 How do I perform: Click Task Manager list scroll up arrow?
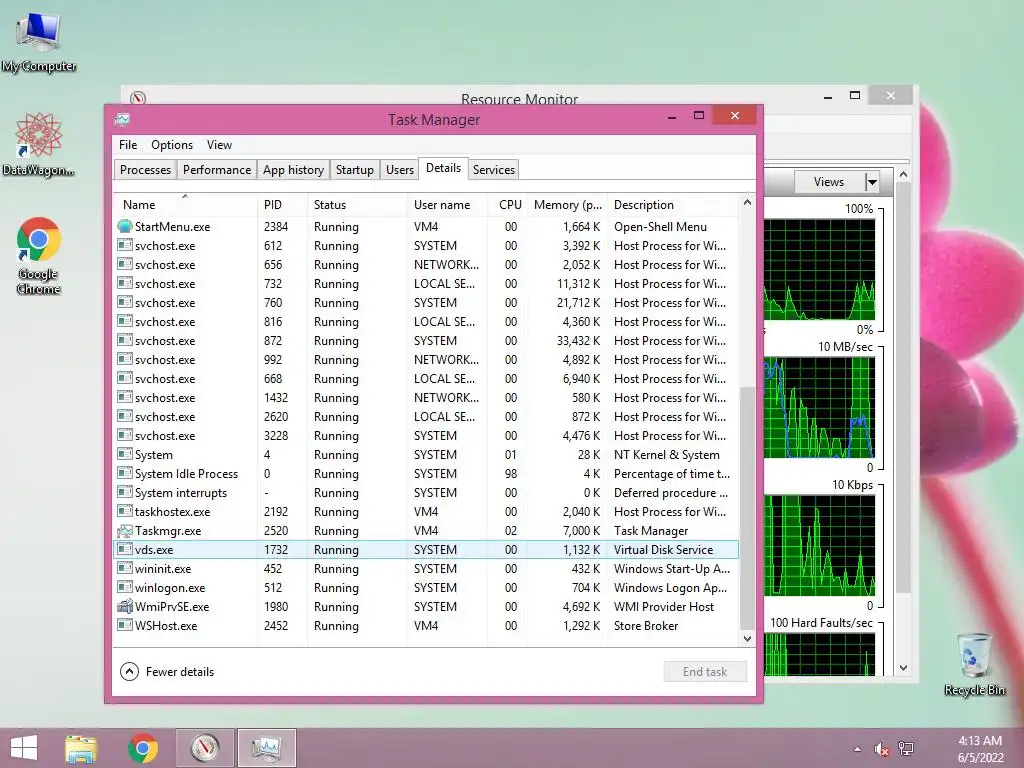pyautogui.click(x=747, y=203)
